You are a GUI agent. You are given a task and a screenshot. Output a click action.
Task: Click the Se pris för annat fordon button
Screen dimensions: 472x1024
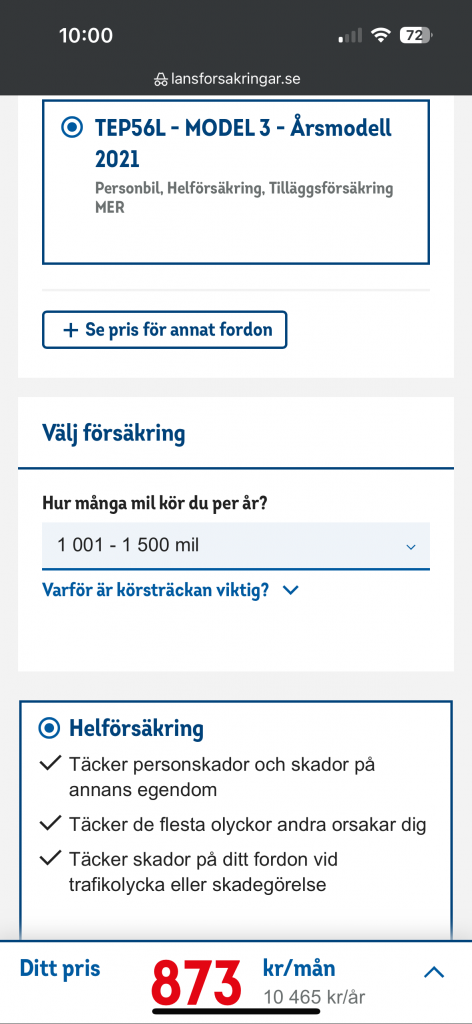coord(165,330)
